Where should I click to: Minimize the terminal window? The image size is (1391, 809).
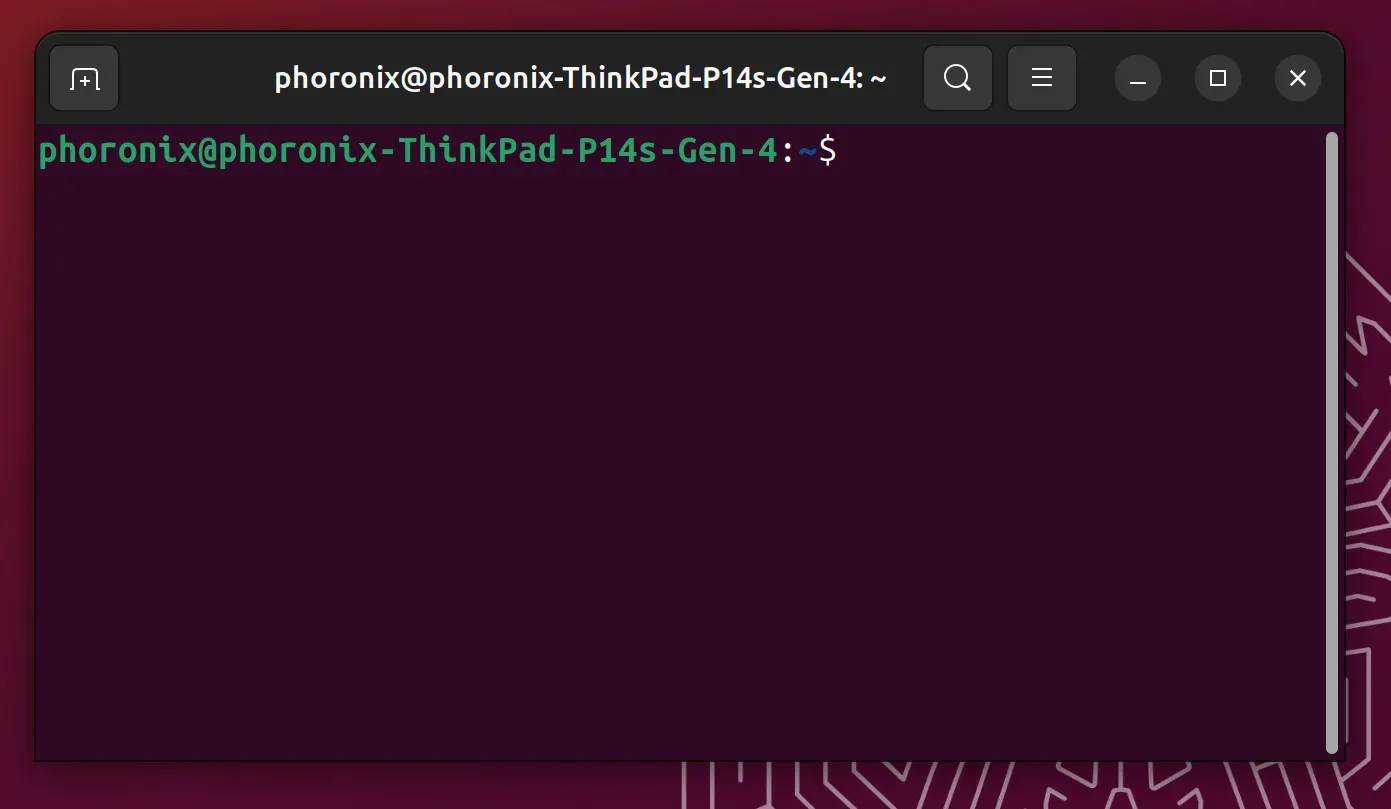tap(1137, 77)
